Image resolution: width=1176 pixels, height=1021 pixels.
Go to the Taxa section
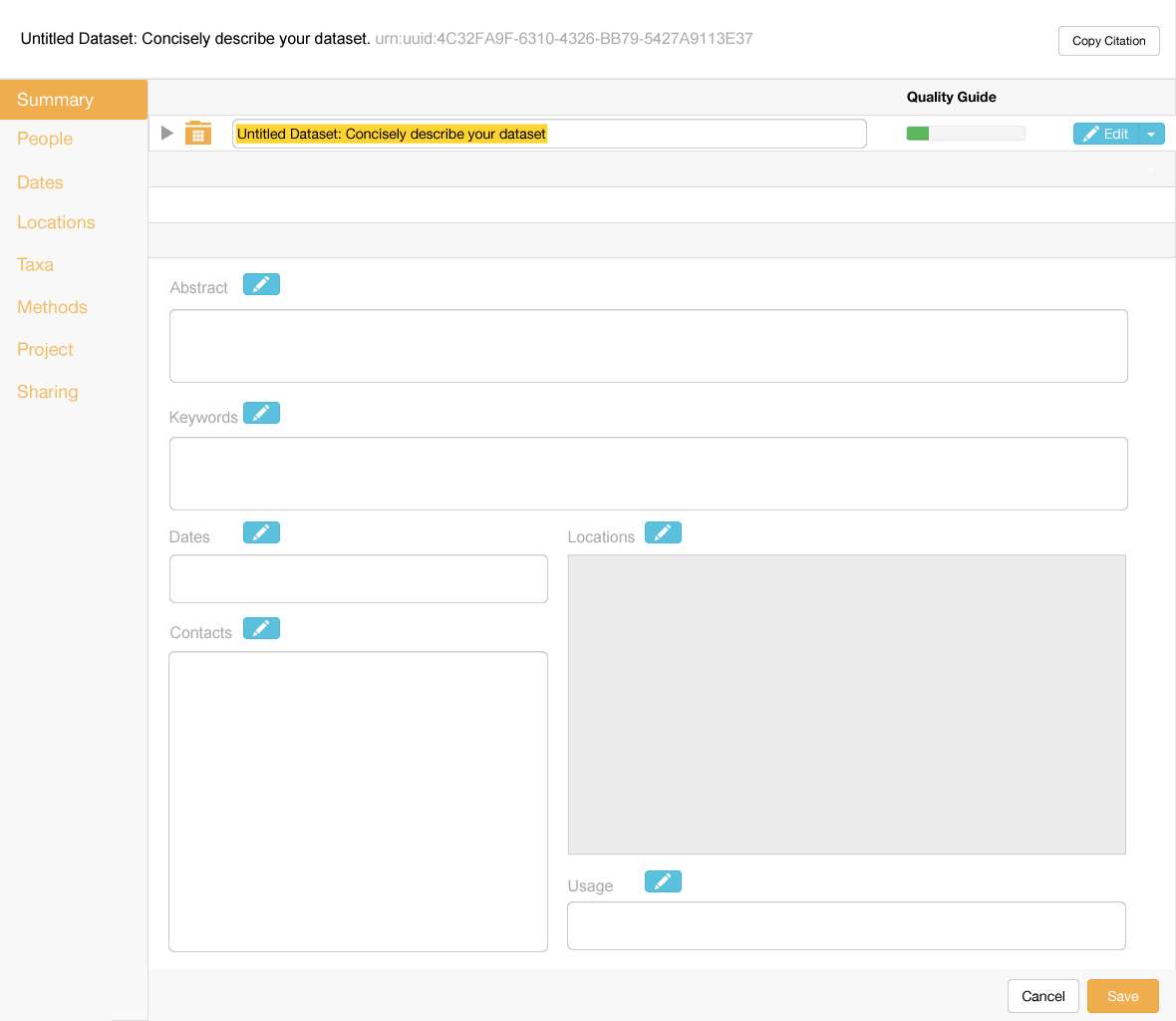pyautogui.click(x=35, y=264)
